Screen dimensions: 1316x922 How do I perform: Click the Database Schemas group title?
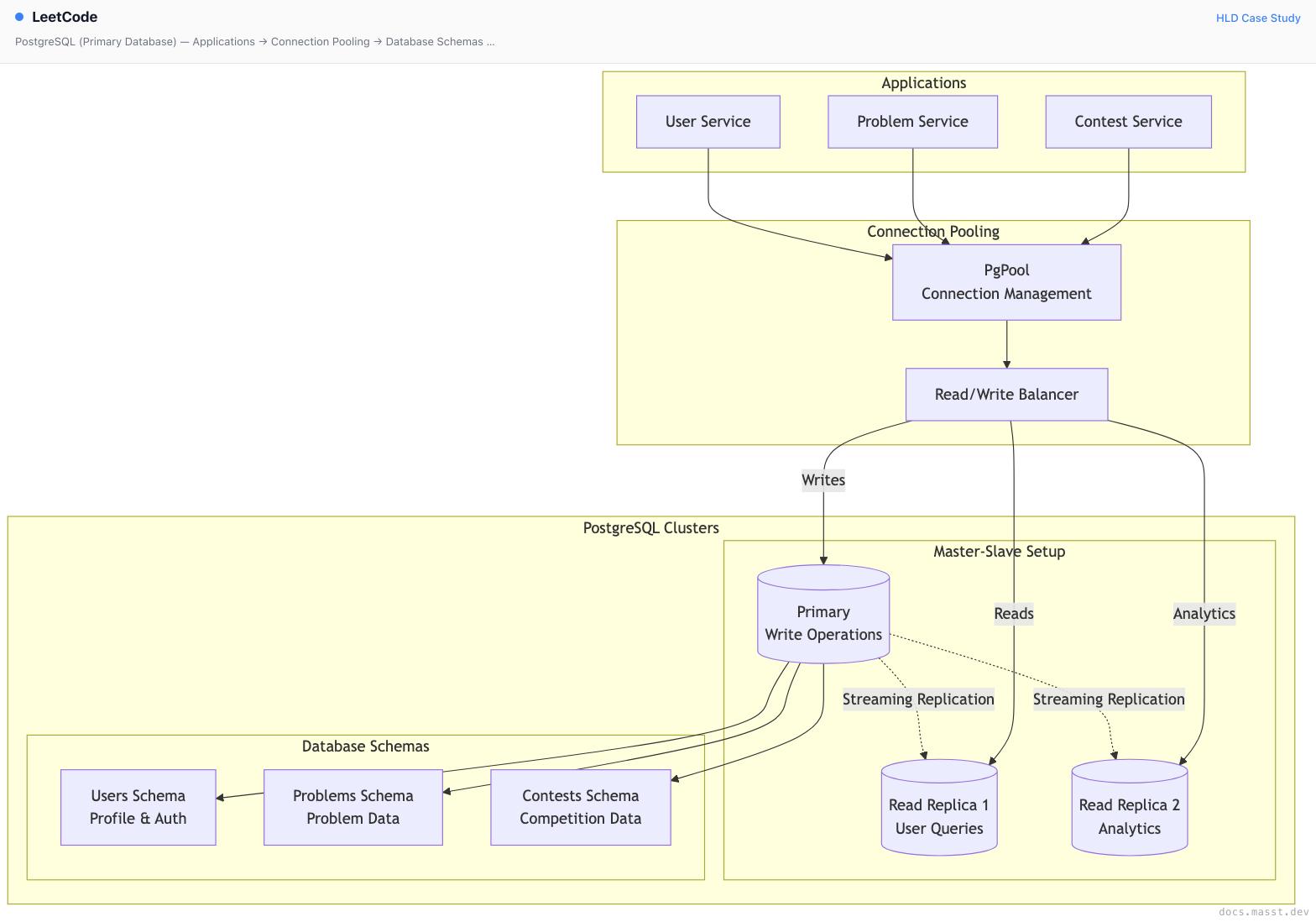[366, 747]
